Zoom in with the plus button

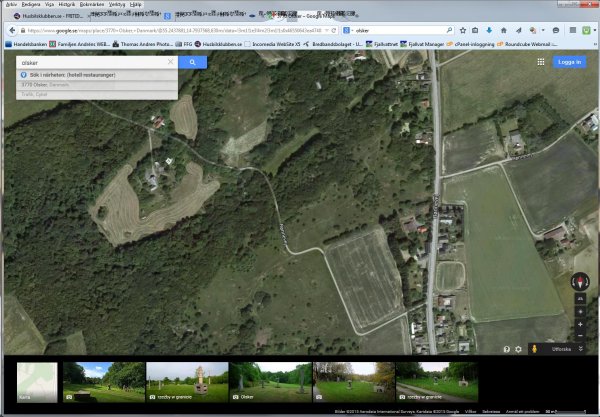pos(580,325)
